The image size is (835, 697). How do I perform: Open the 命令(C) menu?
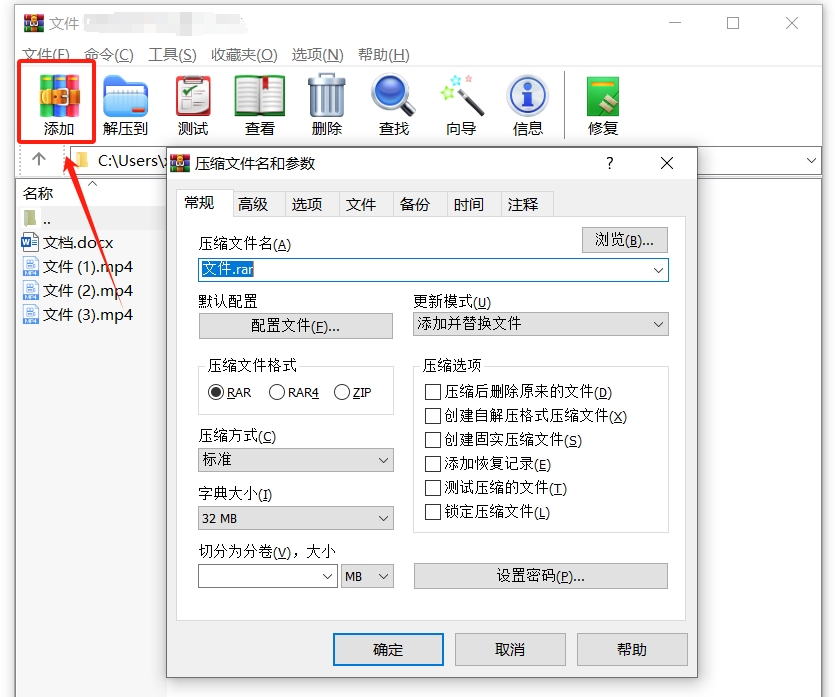point(109,54)
